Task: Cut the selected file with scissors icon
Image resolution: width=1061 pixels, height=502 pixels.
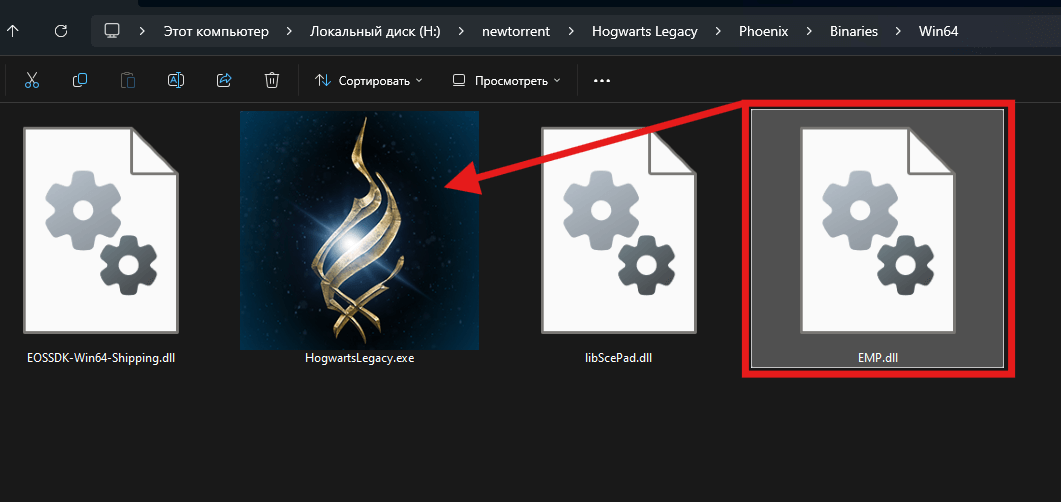Action: click(32, 81)
